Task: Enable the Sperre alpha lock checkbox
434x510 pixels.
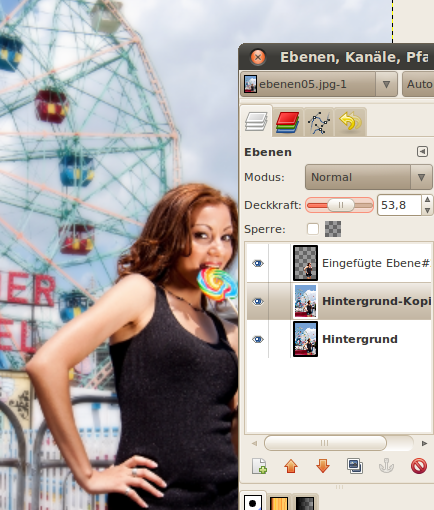Action: [x=313, y=229]
